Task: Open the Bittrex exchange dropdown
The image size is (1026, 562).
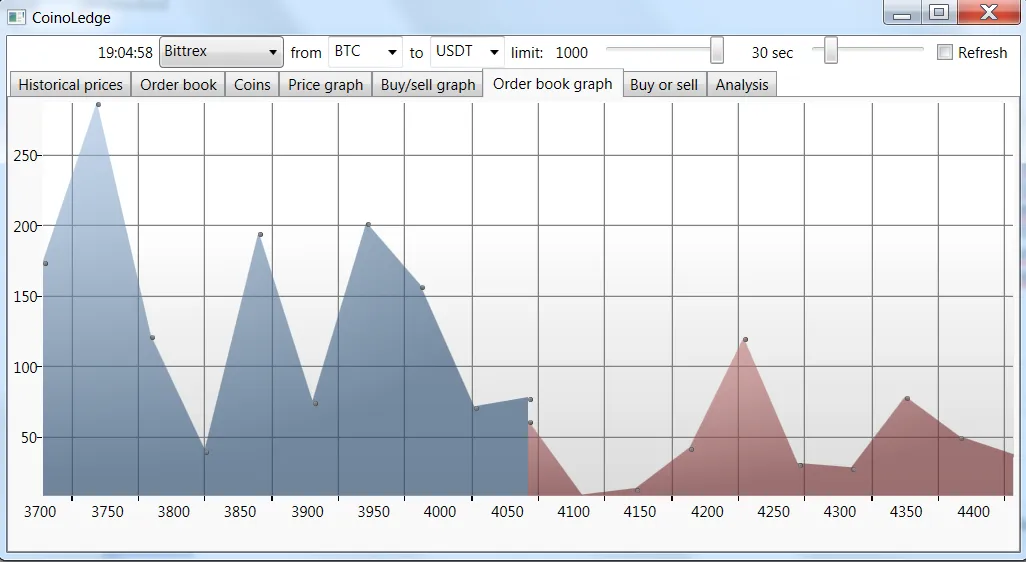Action: (221, 52)
